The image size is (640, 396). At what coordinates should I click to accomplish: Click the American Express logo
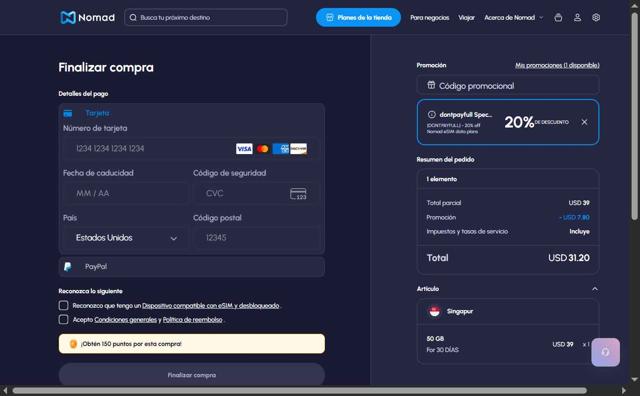[281, 149]
